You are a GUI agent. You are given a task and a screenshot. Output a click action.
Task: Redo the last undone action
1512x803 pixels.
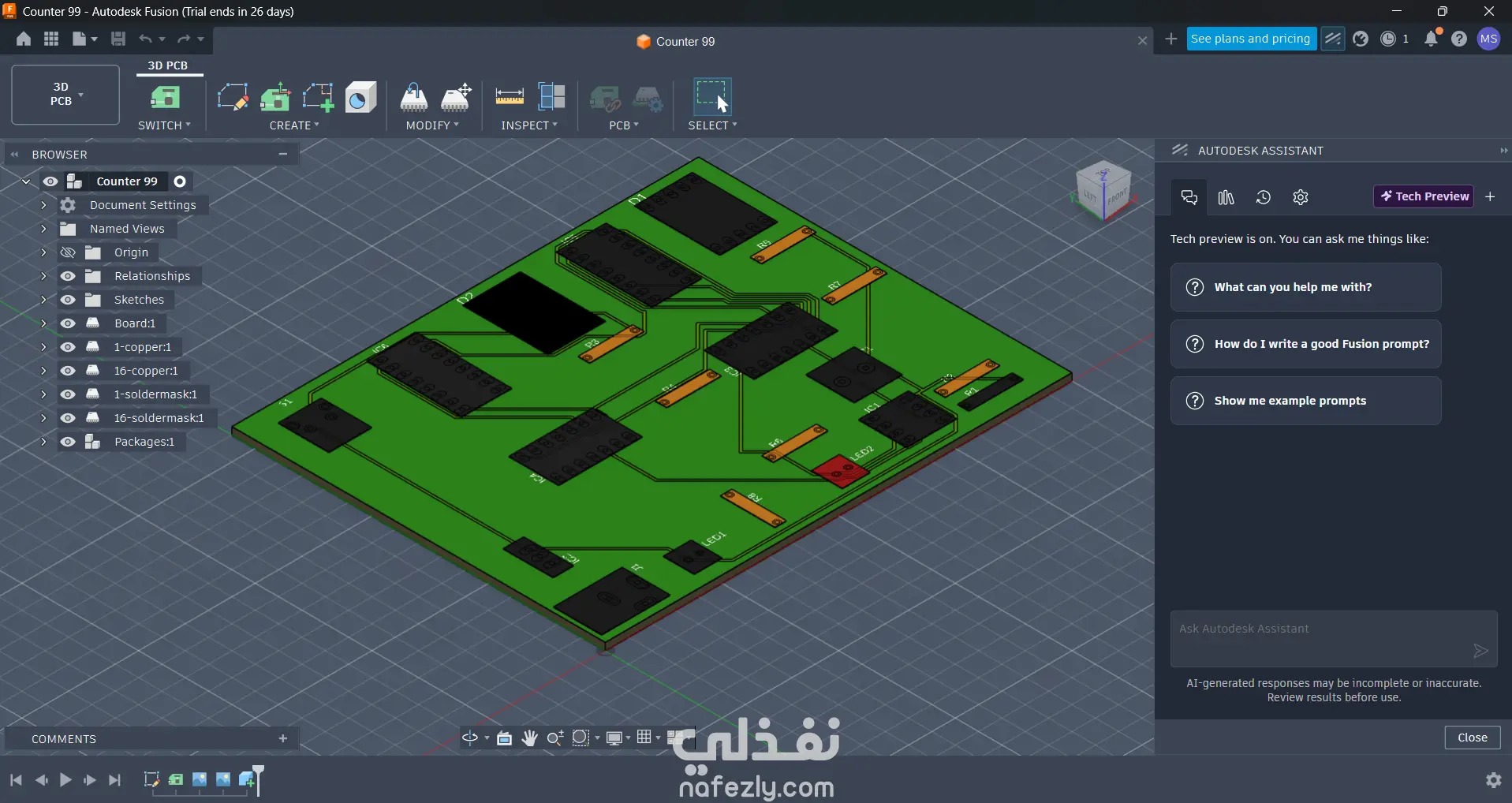point(184,39)
